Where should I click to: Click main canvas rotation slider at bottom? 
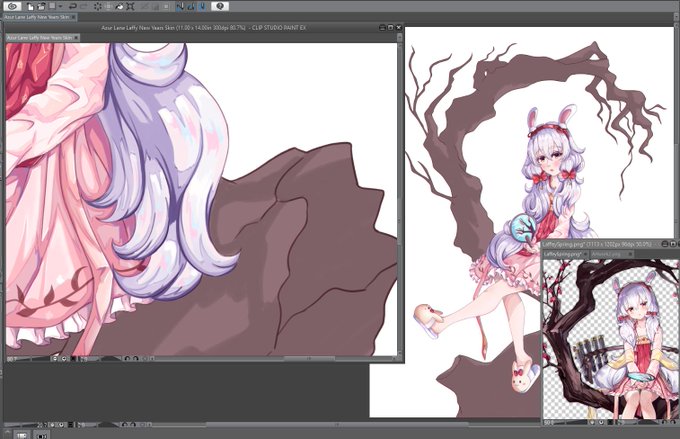tap(109, 425)
